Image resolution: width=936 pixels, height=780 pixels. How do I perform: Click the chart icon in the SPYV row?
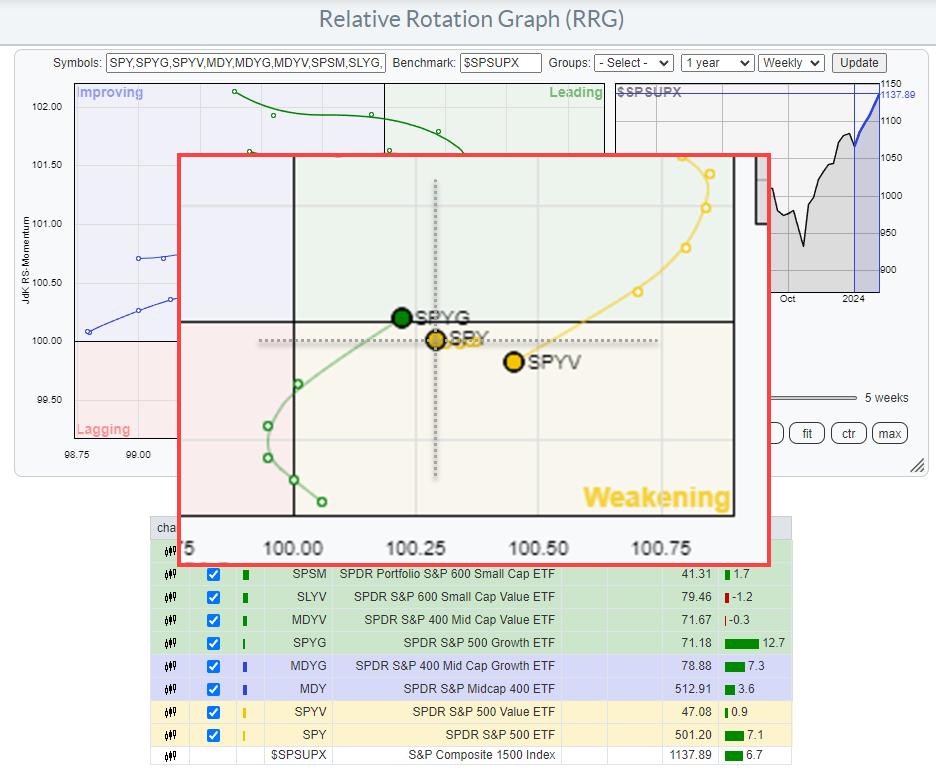coord(169,711)
